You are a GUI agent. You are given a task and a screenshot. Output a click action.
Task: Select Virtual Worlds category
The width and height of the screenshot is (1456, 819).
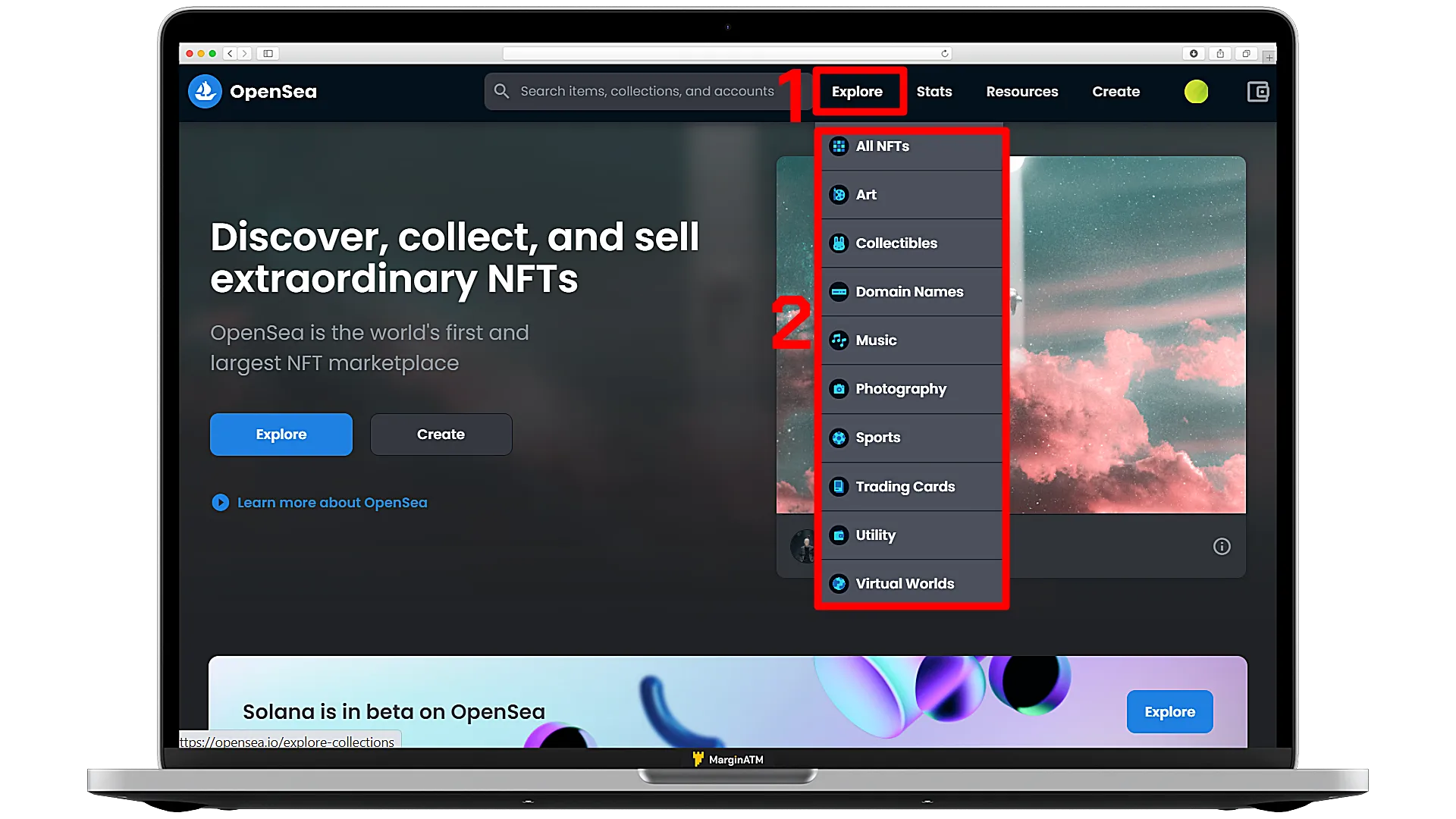coord(912,584)
